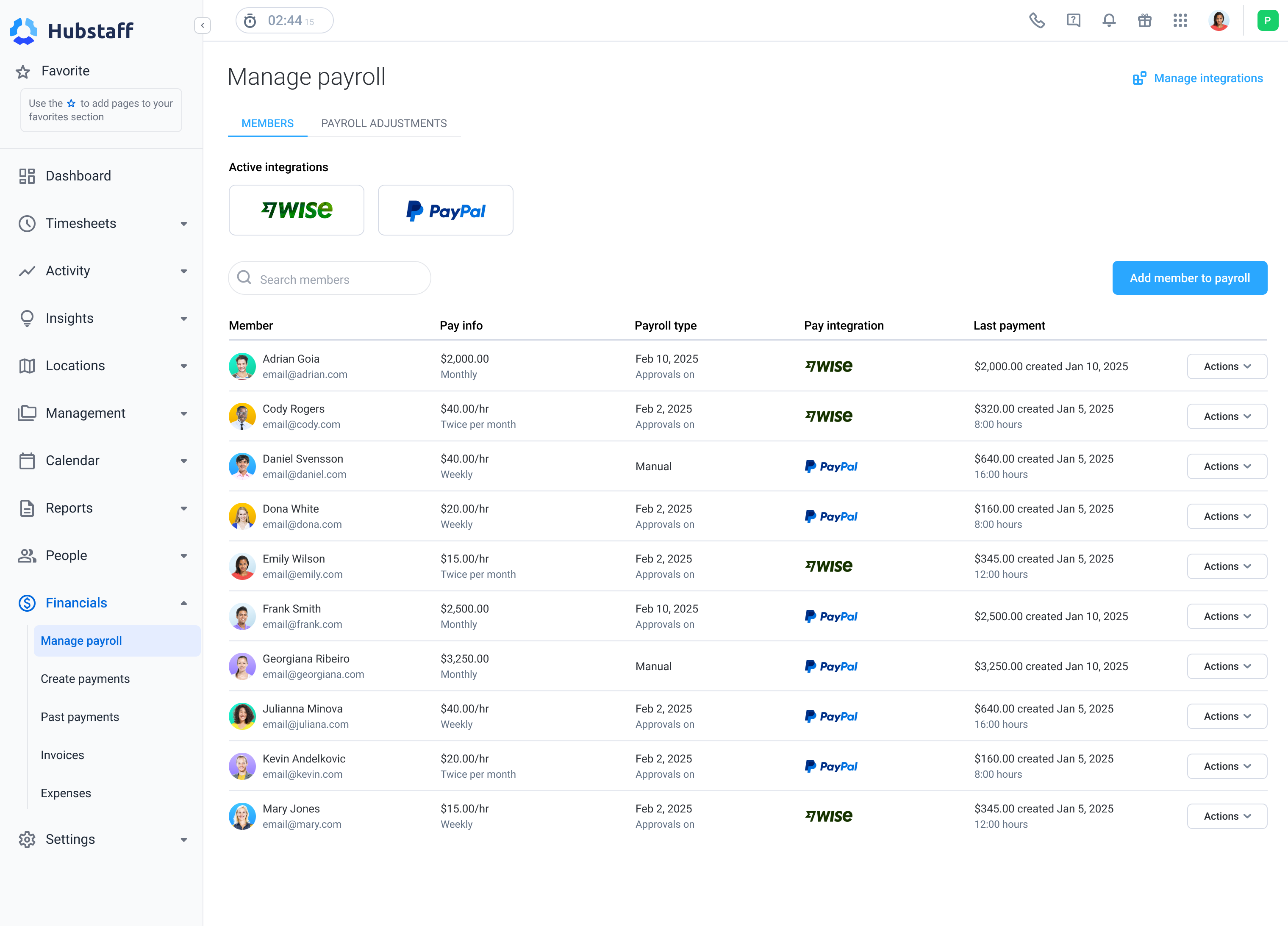Open notifications bell icon
Image resolution: width=1288 pixels, height=926 pixels.
pos(1108,21)
